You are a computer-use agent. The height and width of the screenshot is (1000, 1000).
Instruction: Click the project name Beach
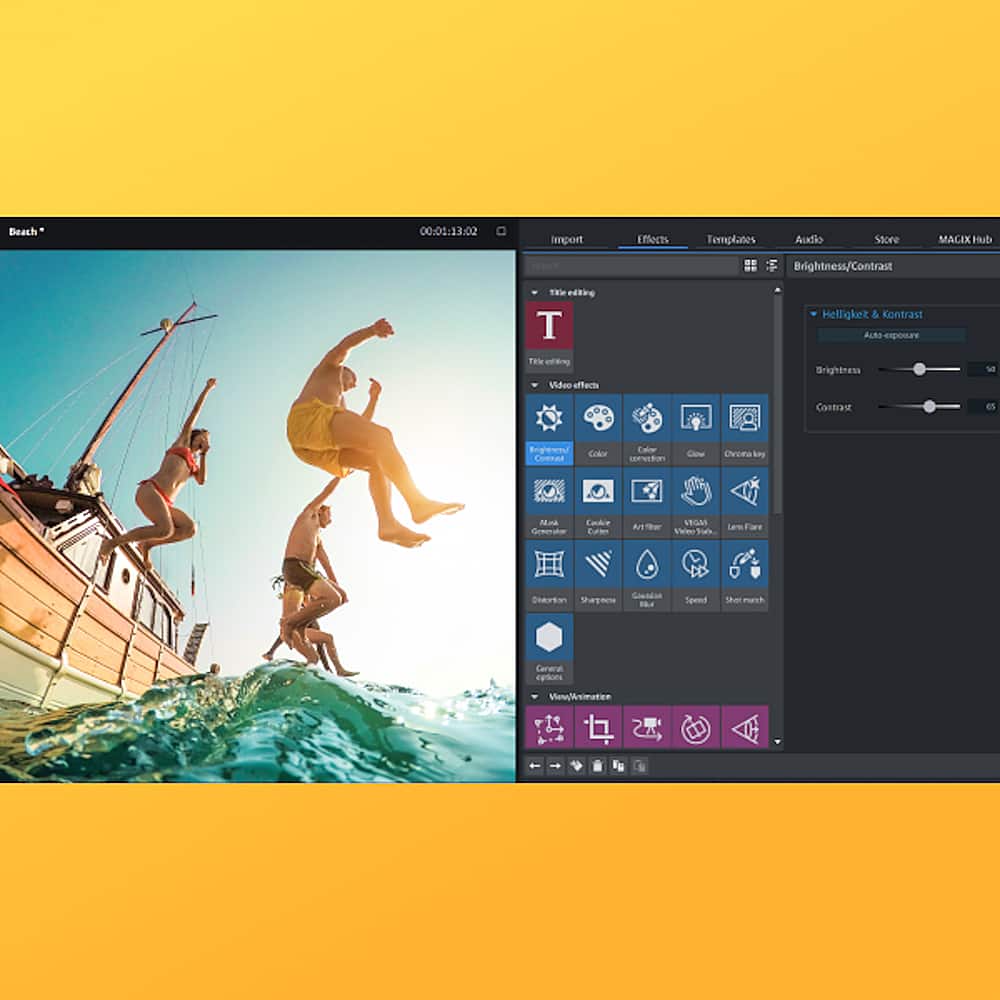pos(26,232)
